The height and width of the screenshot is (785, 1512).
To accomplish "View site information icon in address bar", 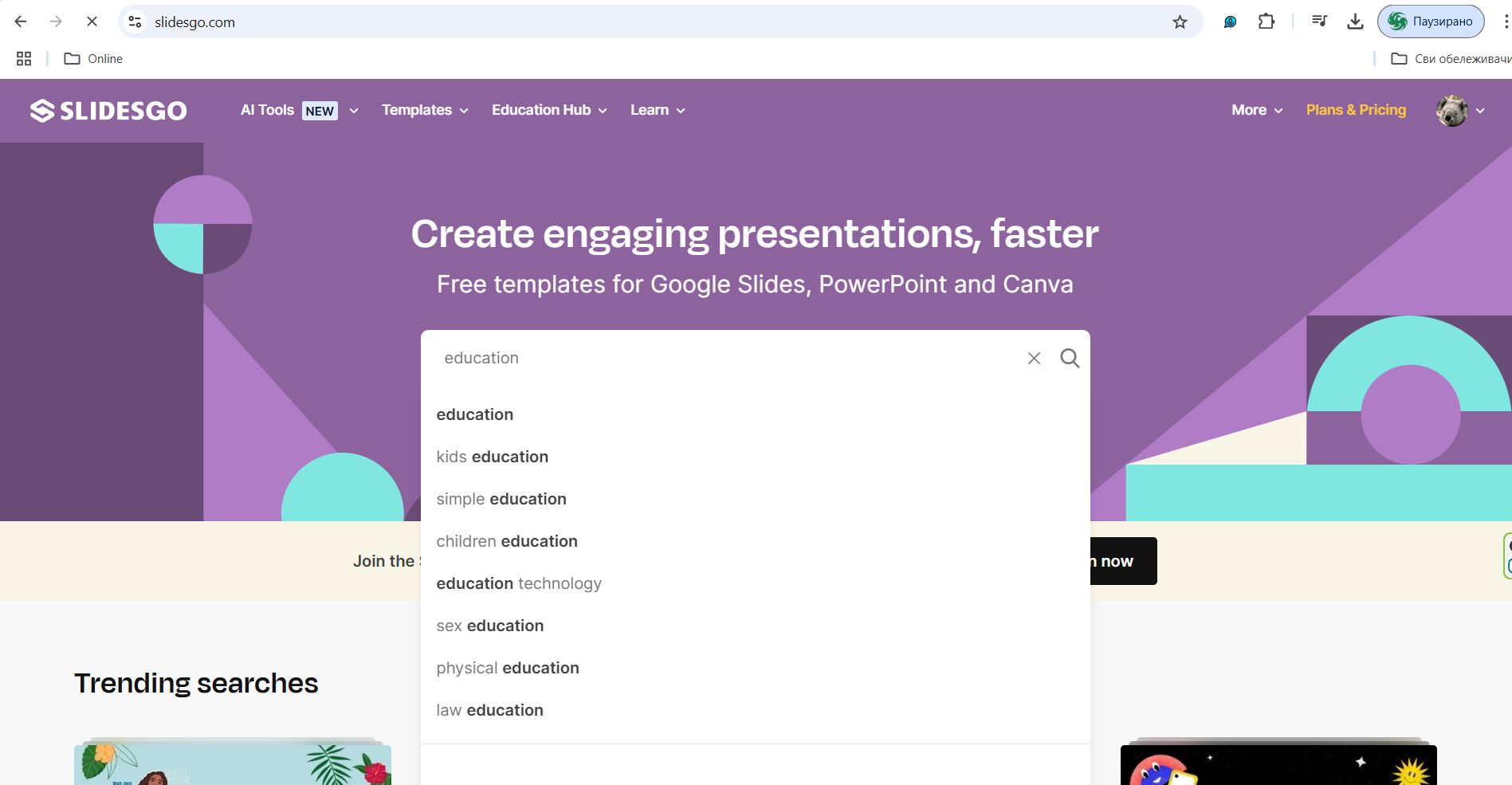I will click(135, 22).
